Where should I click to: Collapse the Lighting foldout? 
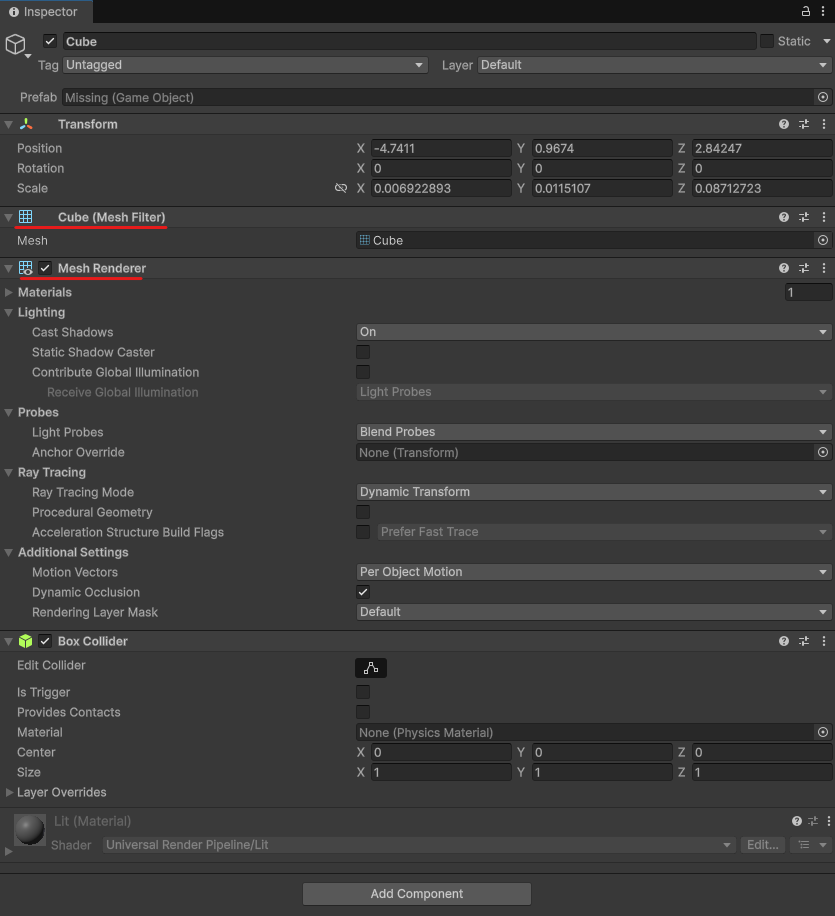pos(9,313)
